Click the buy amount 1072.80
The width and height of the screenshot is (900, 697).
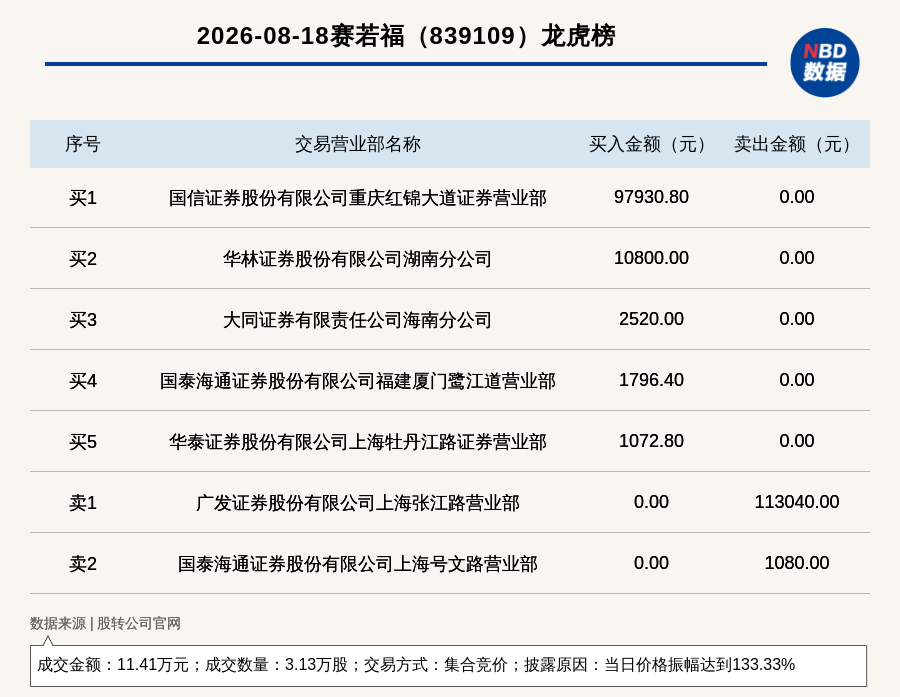[651, 441]
